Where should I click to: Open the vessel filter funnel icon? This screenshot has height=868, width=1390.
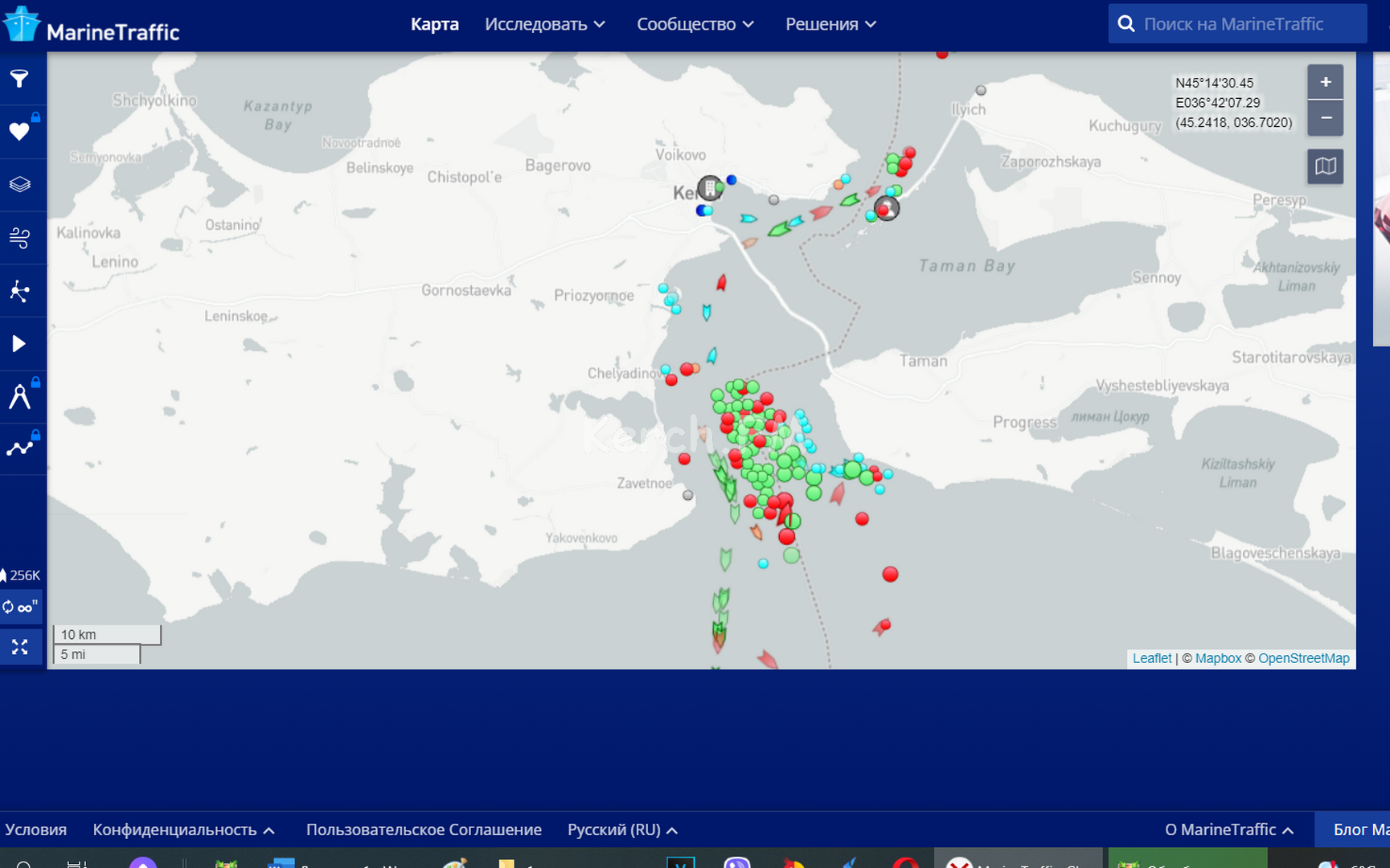(19, 79)
